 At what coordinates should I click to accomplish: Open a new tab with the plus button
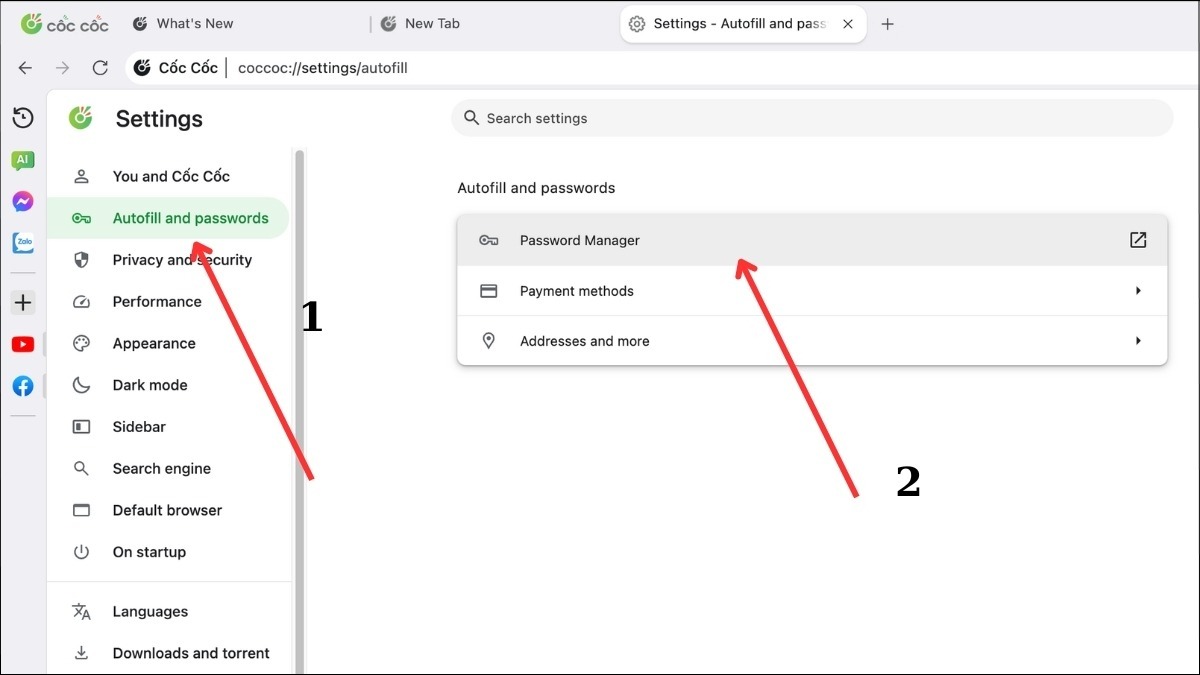(x=887, y=24)
